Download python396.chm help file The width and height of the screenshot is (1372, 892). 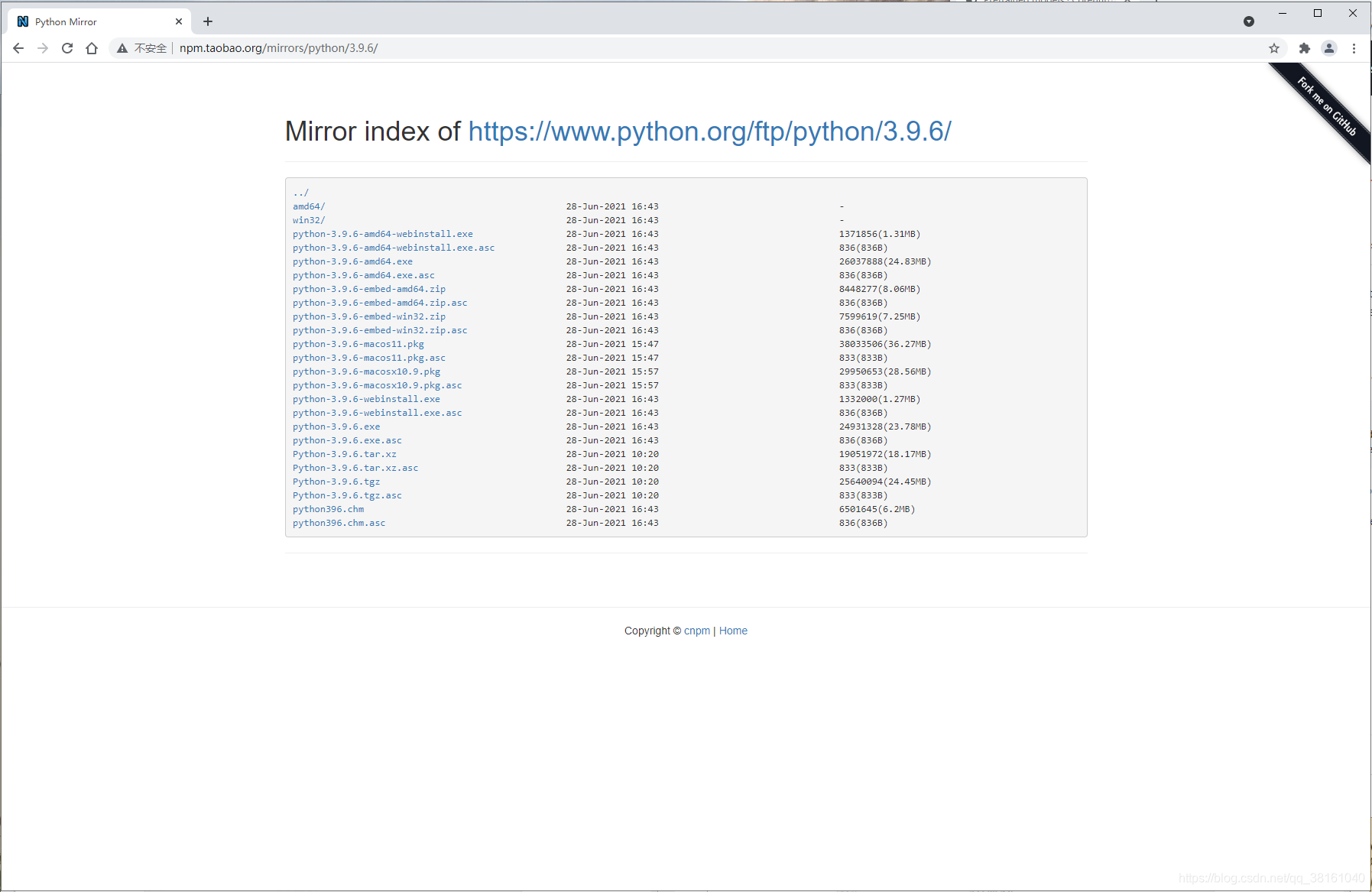328,509
